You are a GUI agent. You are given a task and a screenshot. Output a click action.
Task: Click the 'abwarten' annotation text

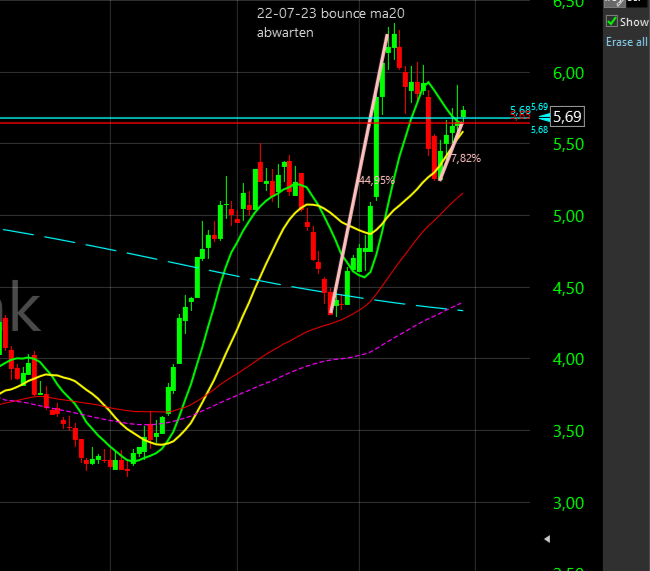(285, 32)
